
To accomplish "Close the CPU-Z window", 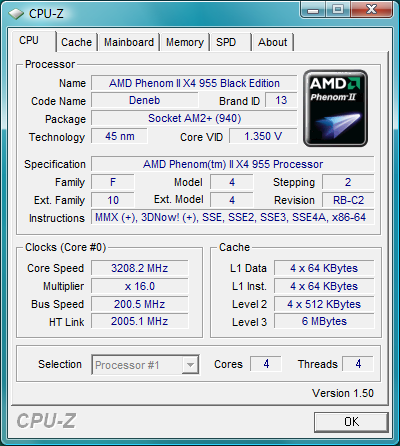I will 371,10.
